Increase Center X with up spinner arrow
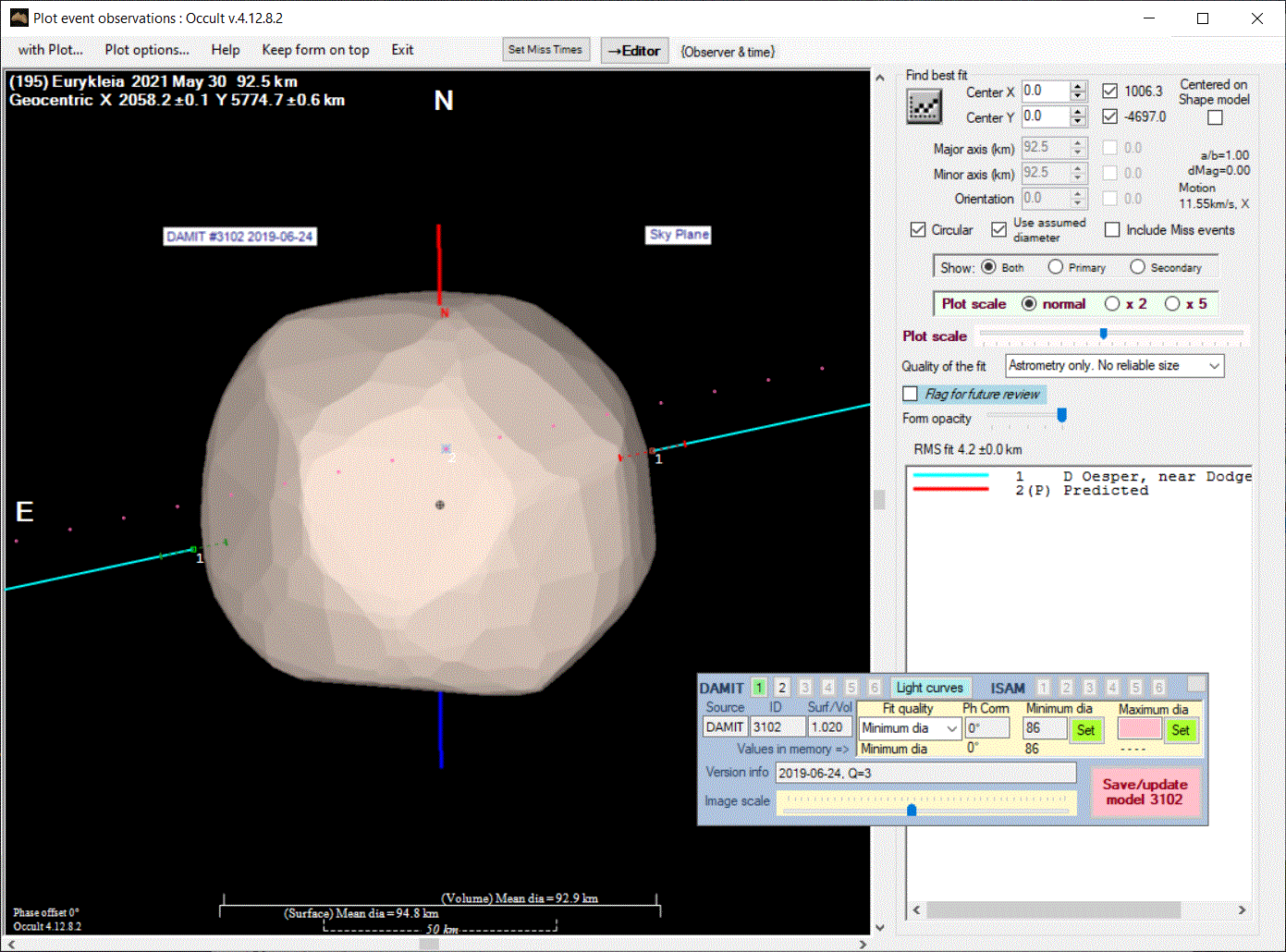 pos(1078,87)
